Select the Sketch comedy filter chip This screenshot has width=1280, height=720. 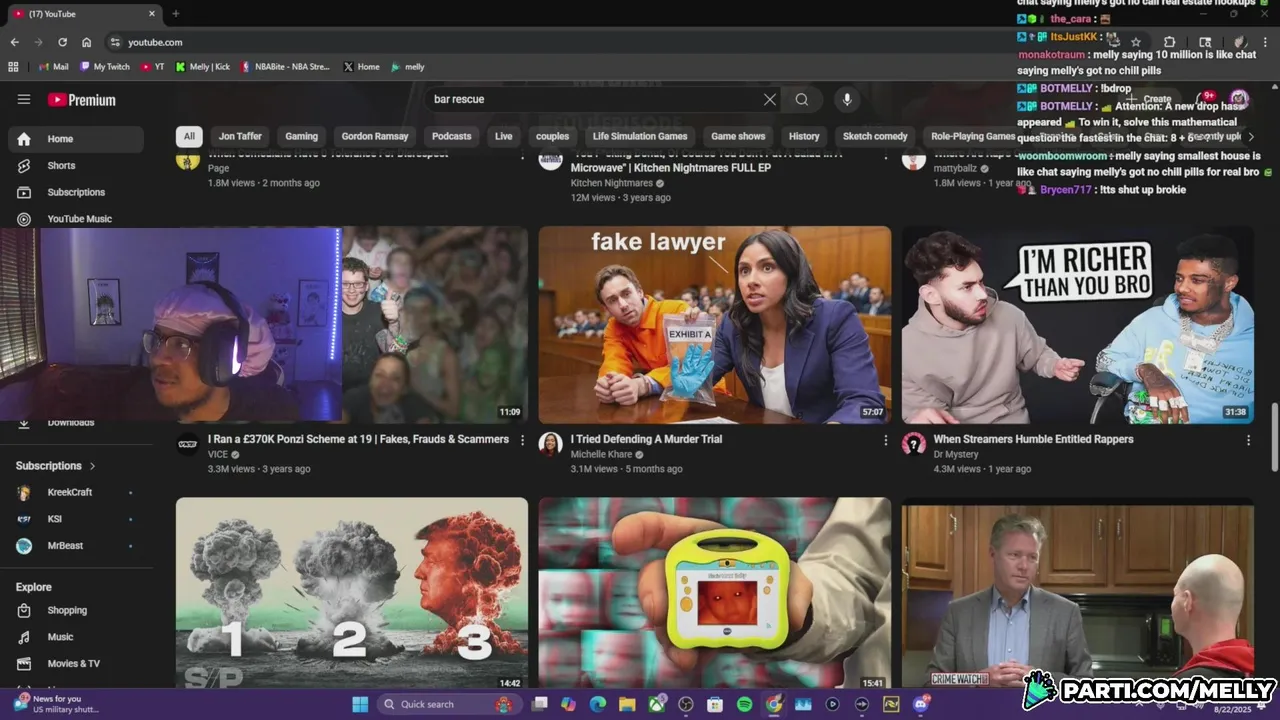click(875, 137)
